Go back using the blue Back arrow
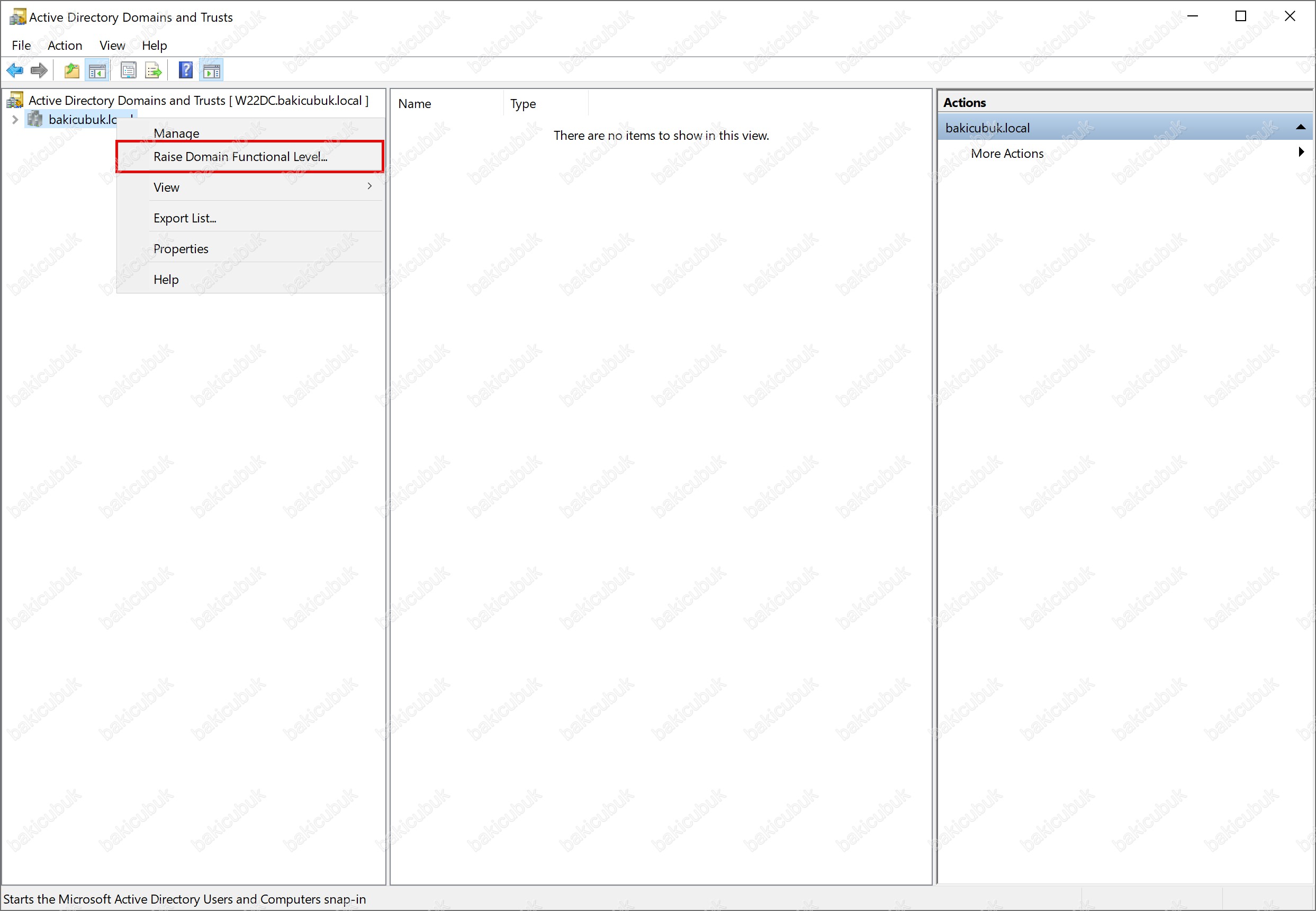1316x911 pixels. click(15, 71)
